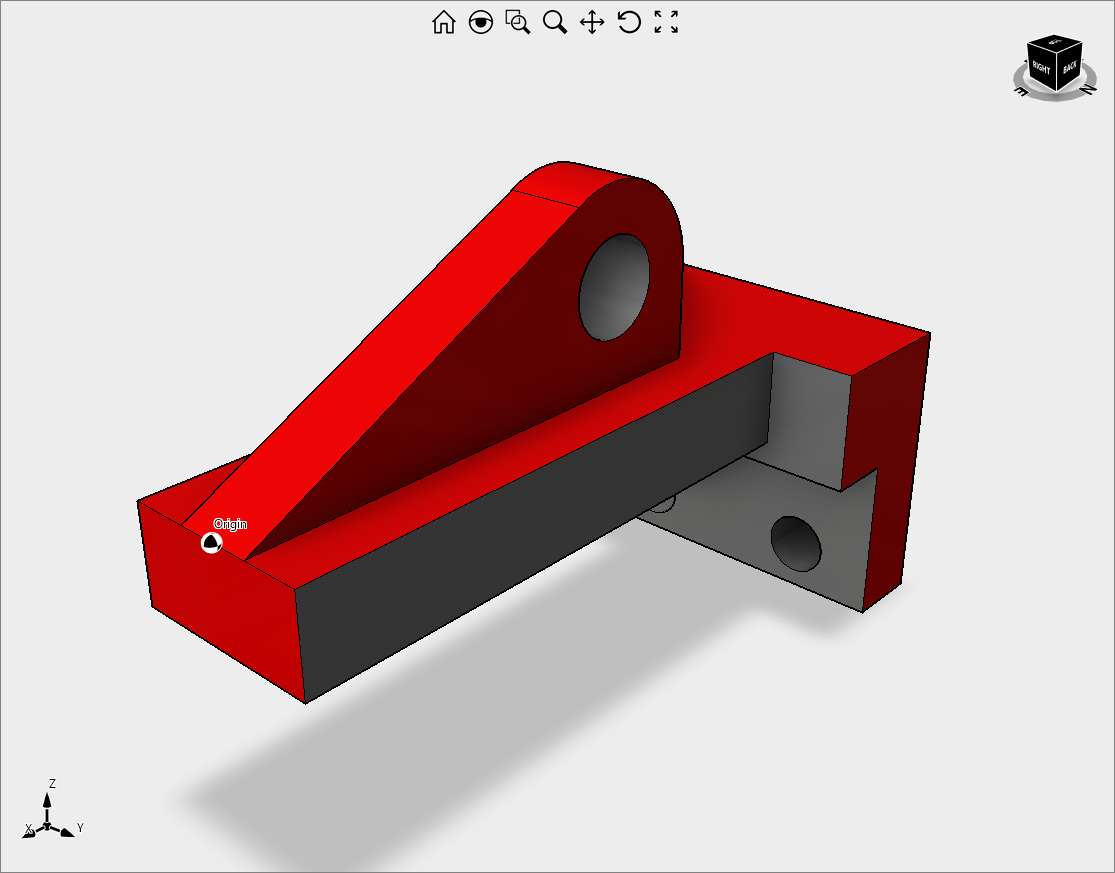Click the Home view icon

point(443,22)
